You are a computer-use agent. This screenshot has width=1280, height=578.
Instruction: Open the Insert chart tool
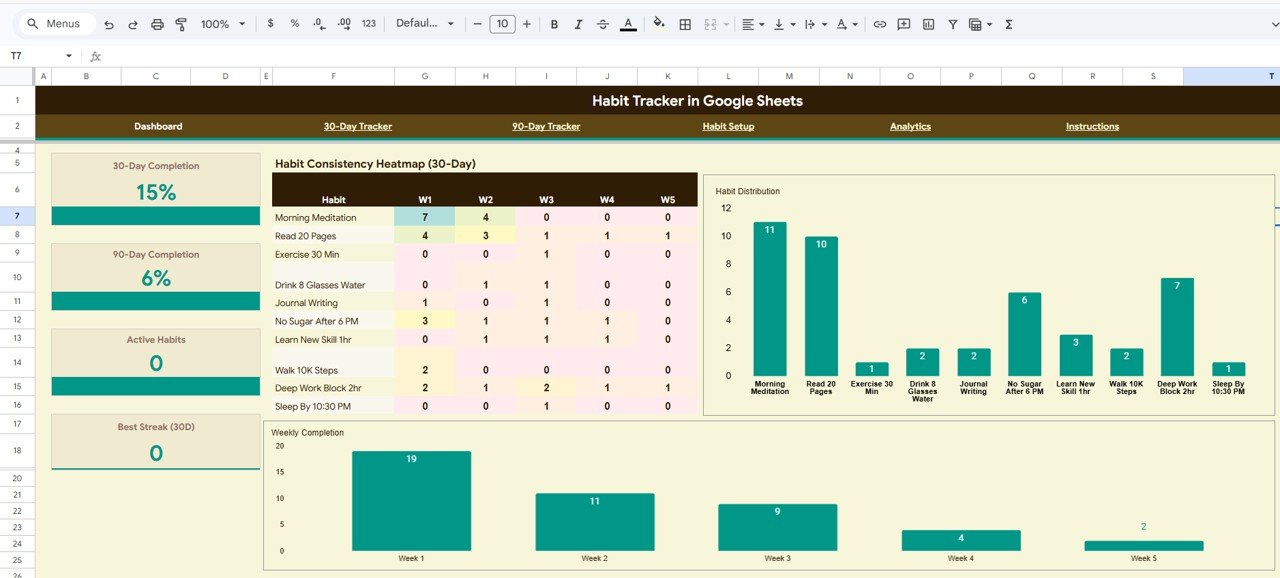(927, 23)
